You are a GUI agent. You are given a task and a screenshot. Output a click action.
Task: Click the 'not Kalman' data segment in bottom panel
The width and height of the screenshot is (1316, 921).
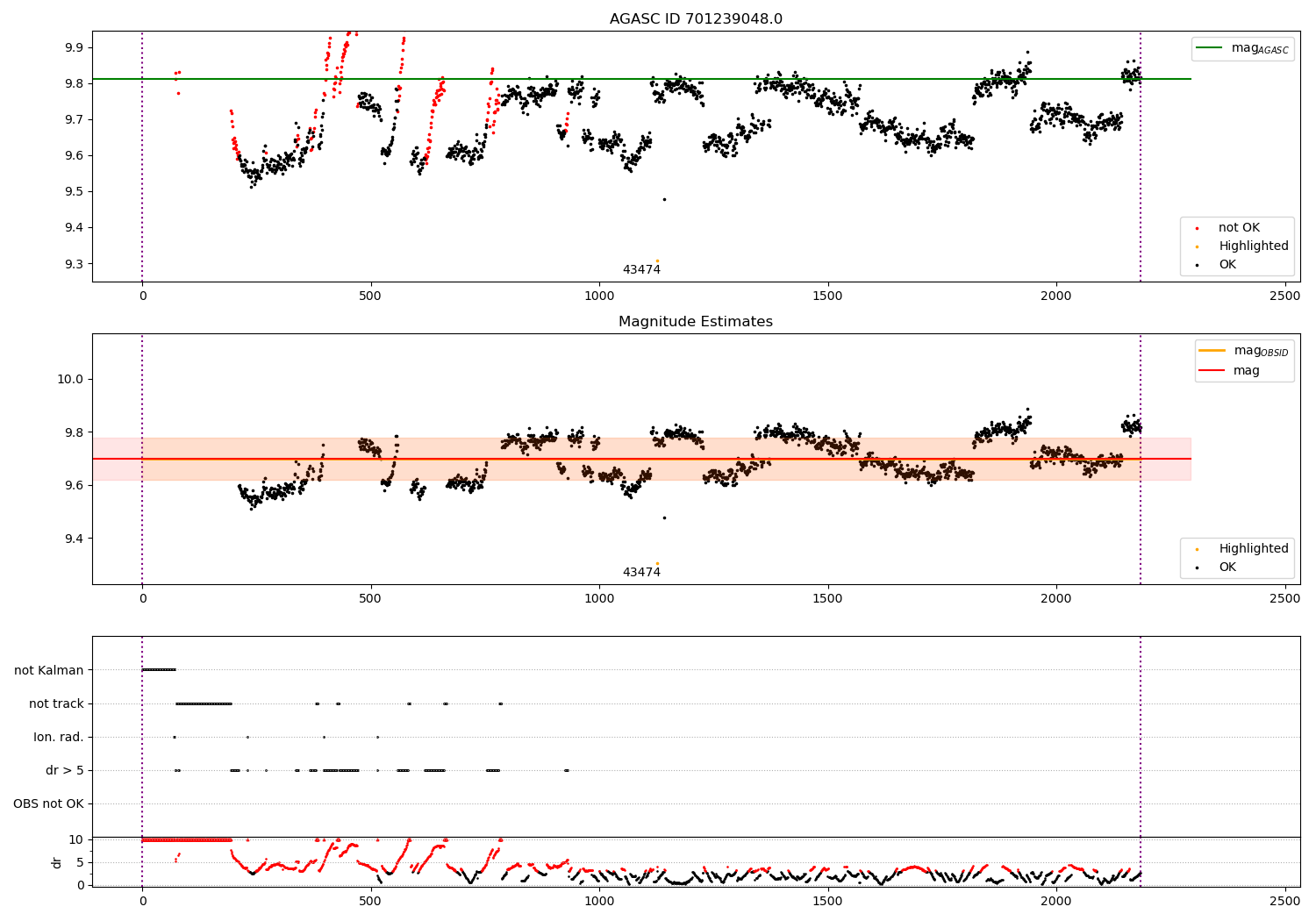coord(159,670)
